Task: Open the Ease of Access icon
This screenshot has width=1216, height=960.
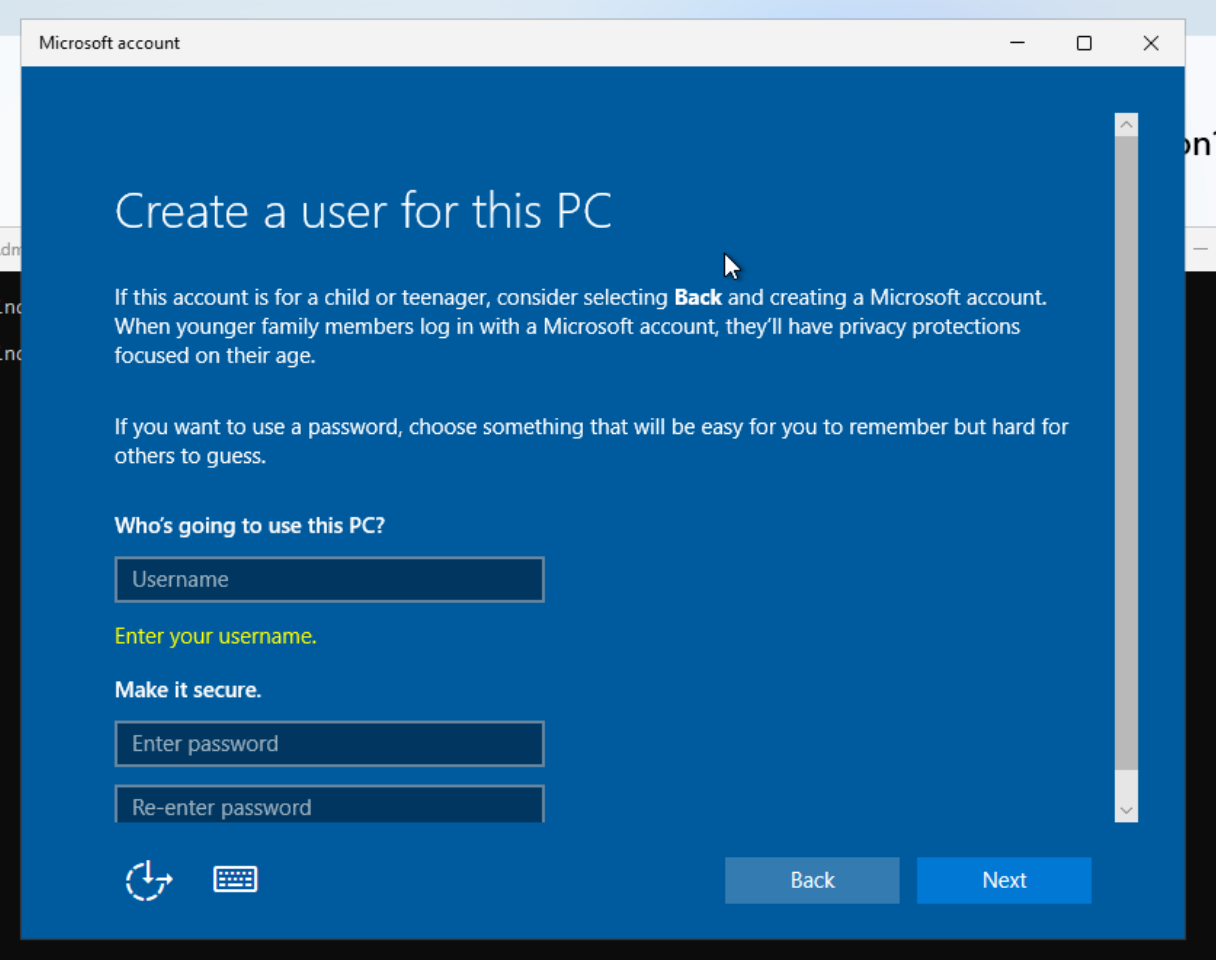Action: click(149, 880)
